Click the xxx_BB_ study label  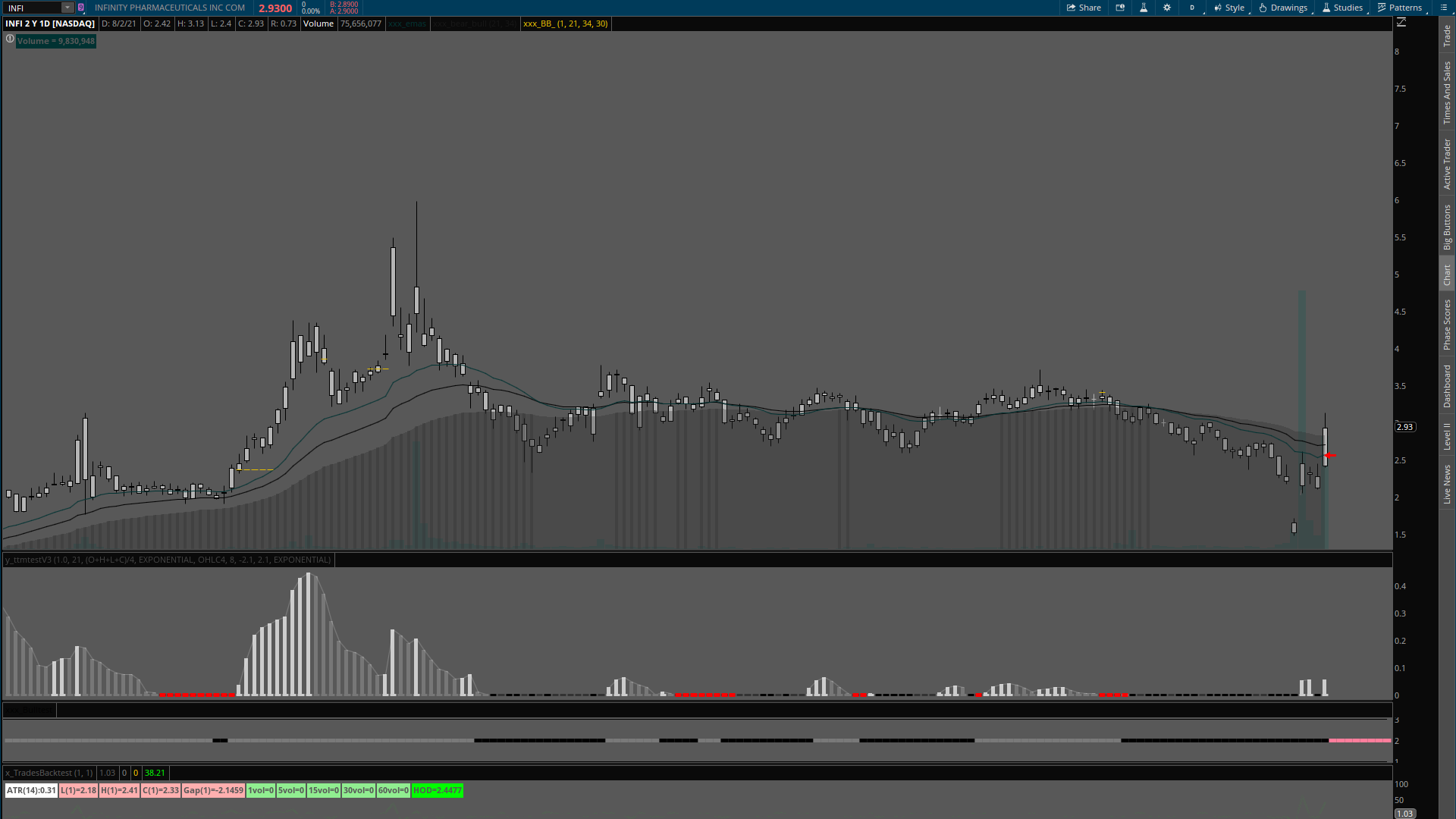[x=565, y=24]
